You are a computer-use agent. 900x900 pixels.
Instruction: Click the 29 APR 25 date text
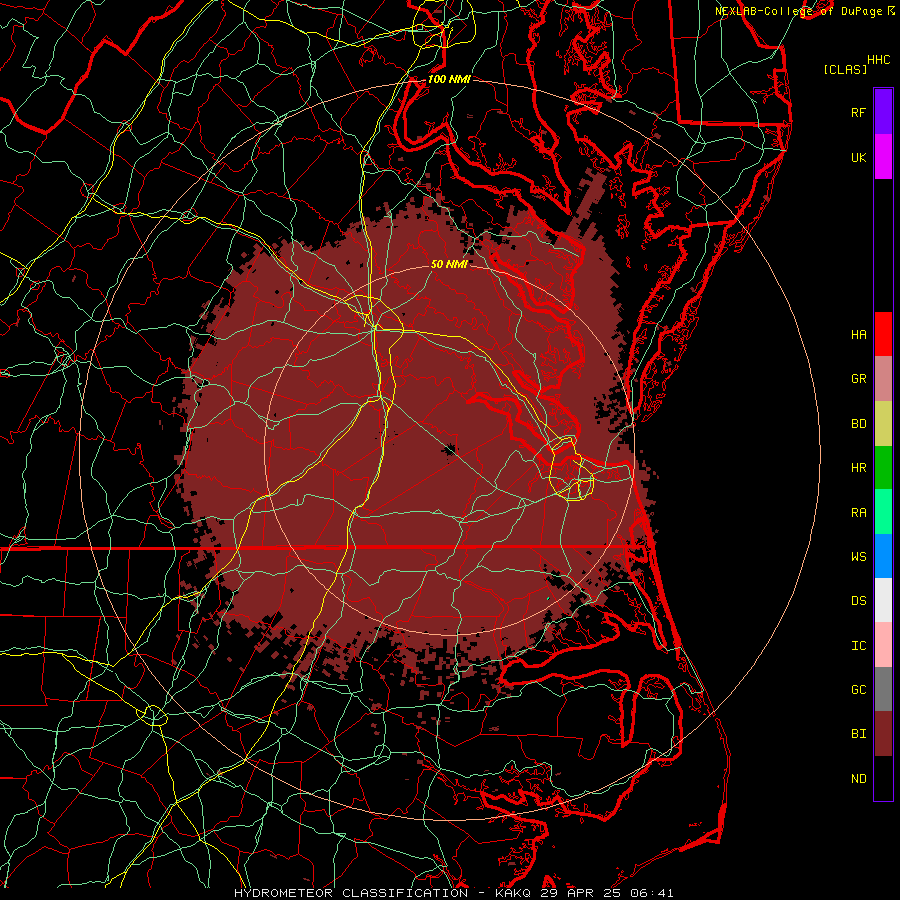(x=583, y=893)
